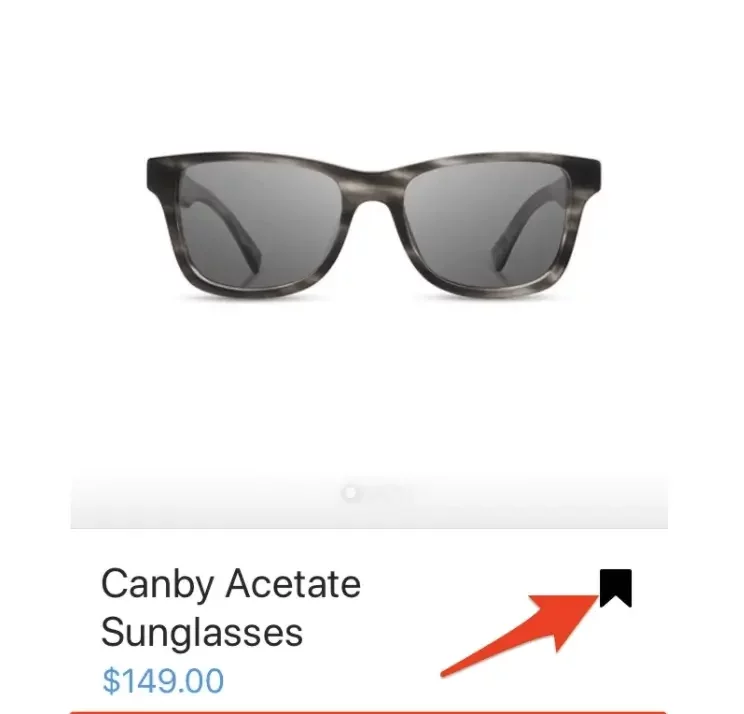Viewport: 744px width, 714px height.
Task: Tap the black bookmark save icon
Action: click(x=615, y=588)
